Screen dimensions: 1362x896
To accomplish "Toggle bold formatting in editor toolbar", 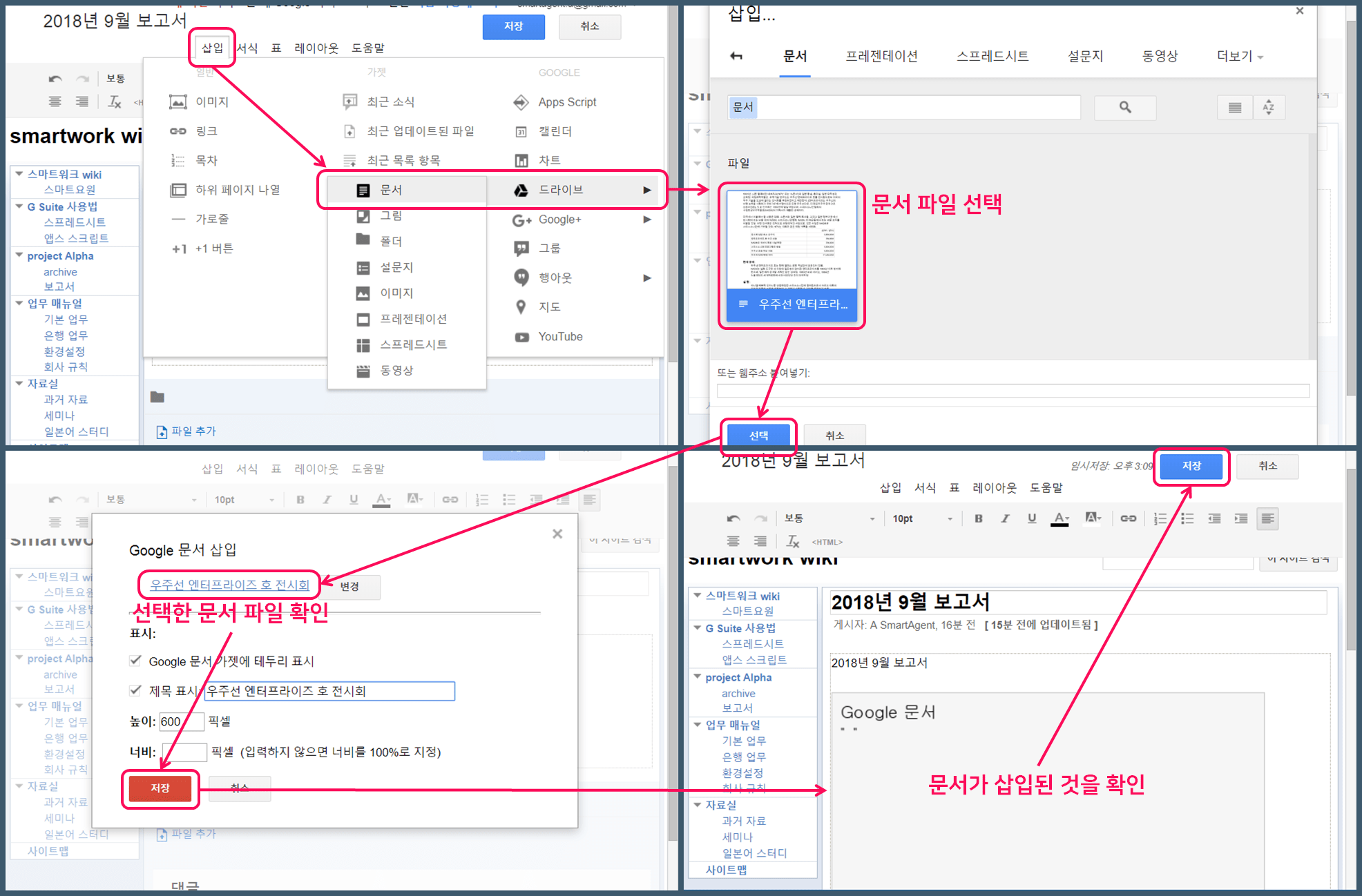I will click(300, 499).
